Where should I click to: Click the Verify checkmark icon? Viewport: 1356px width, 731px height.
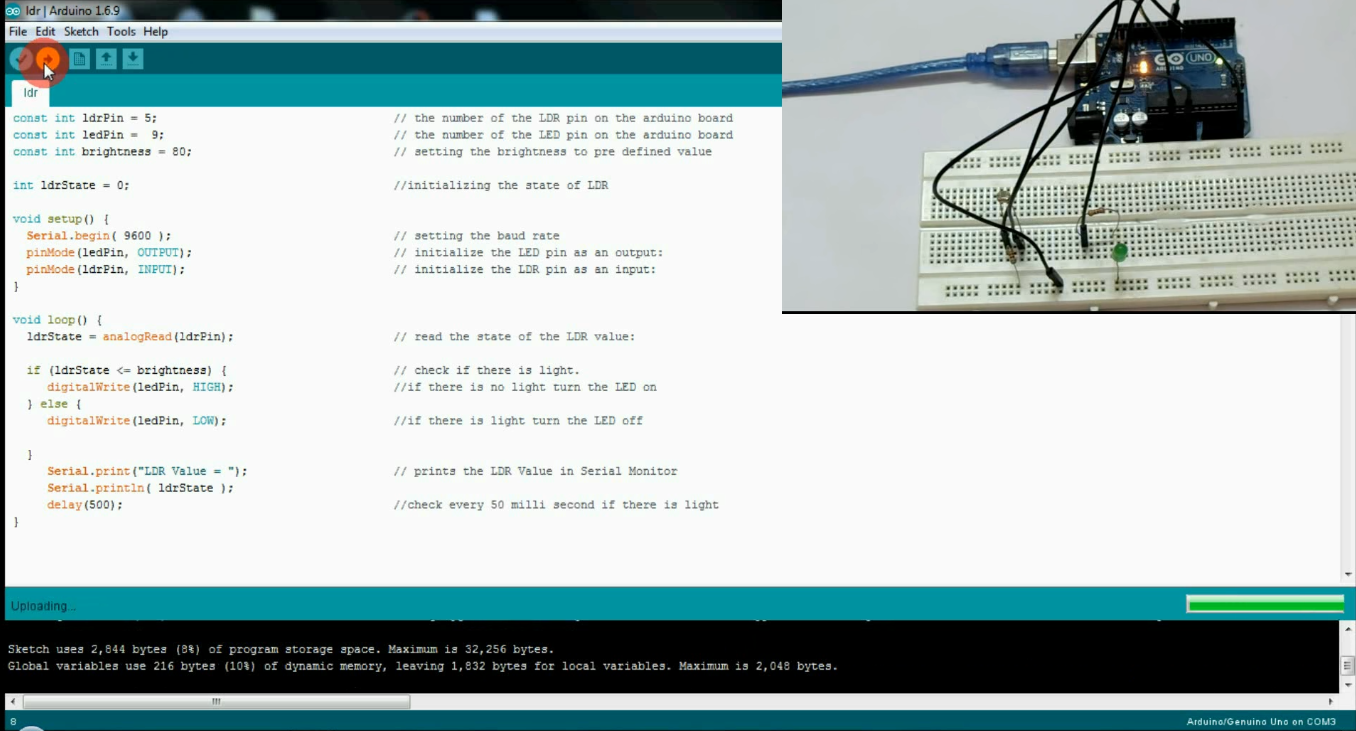(x=21, y=58)
